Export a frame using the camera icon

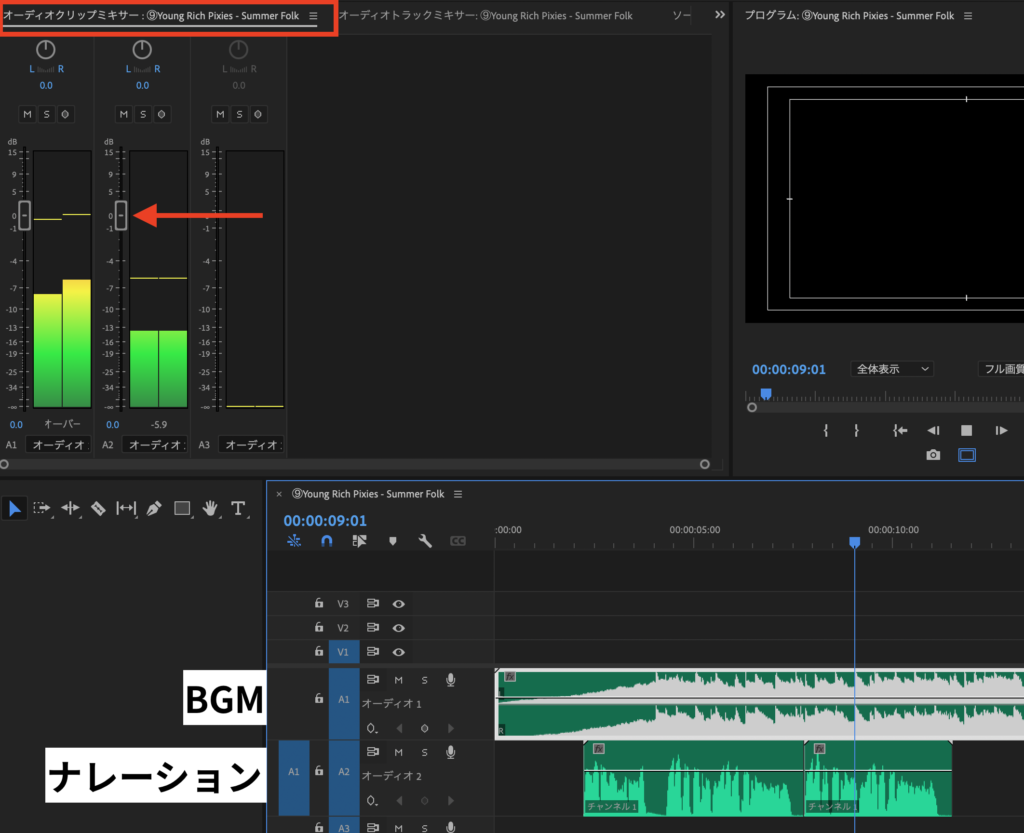pos(933,454)
